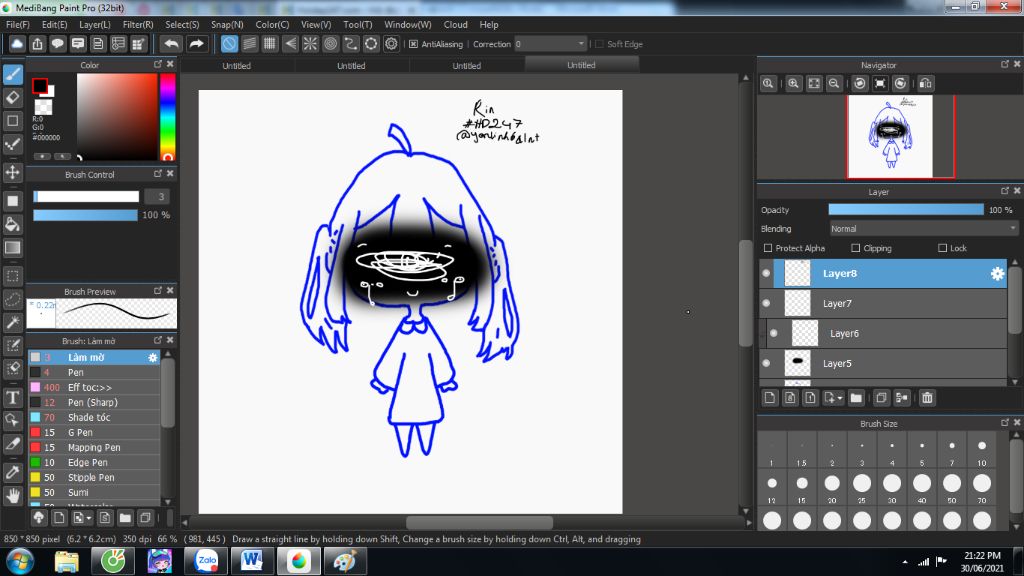Image resolution: width=1024 pixels, height=576 pixels.
Task: Open the Window menu
Action: point(408,25)
